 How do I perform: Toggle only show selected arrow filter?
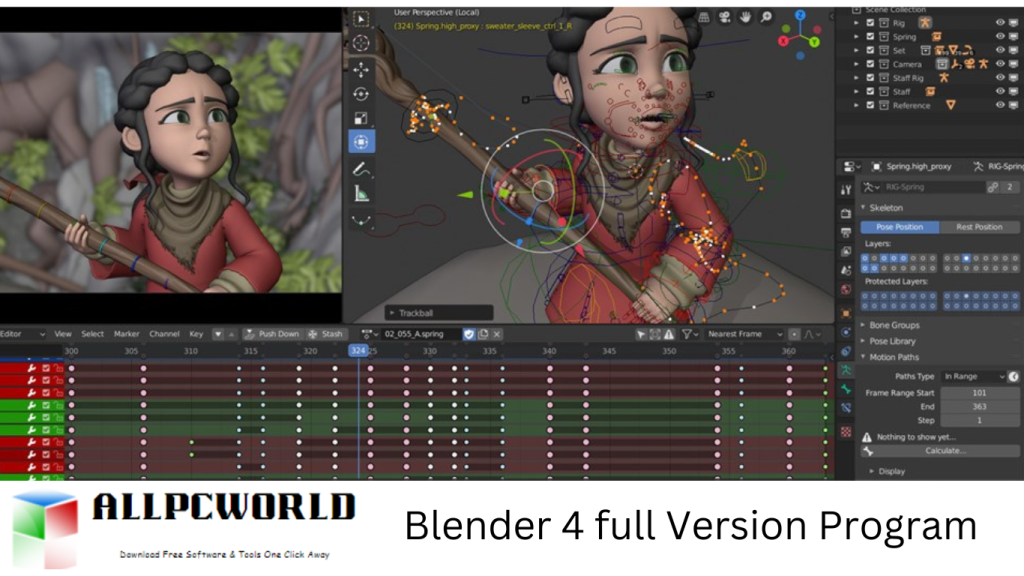click(x=641, y=334)
